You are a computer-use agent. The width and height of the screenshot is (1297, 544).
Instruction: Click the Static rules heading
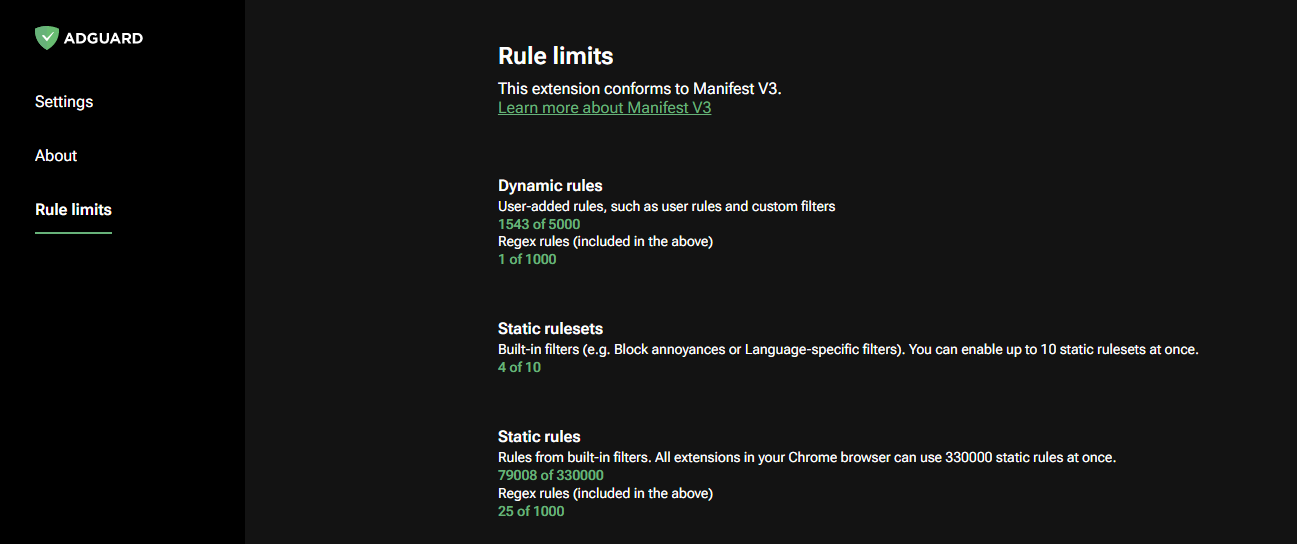[x=539, y=437]
